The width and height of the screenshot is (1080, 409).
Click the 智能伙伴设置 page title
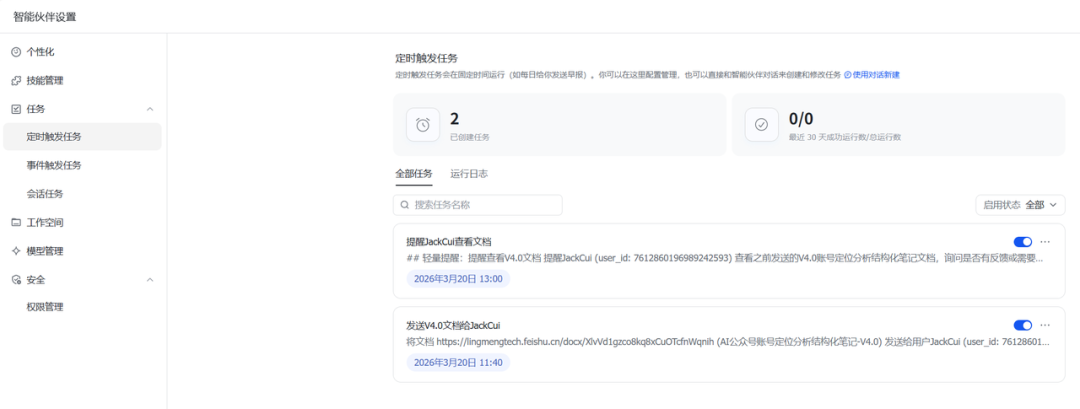pyautogui.click(x=45, y=17)
